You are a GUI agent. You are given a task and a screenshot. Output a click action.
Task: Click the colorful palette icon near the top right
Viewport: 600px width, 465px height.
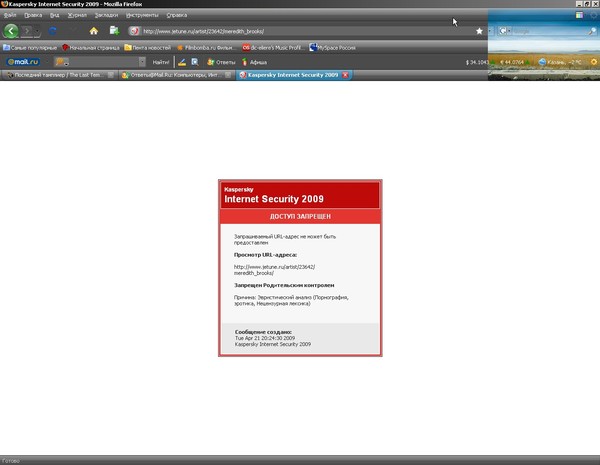point(579,15)
